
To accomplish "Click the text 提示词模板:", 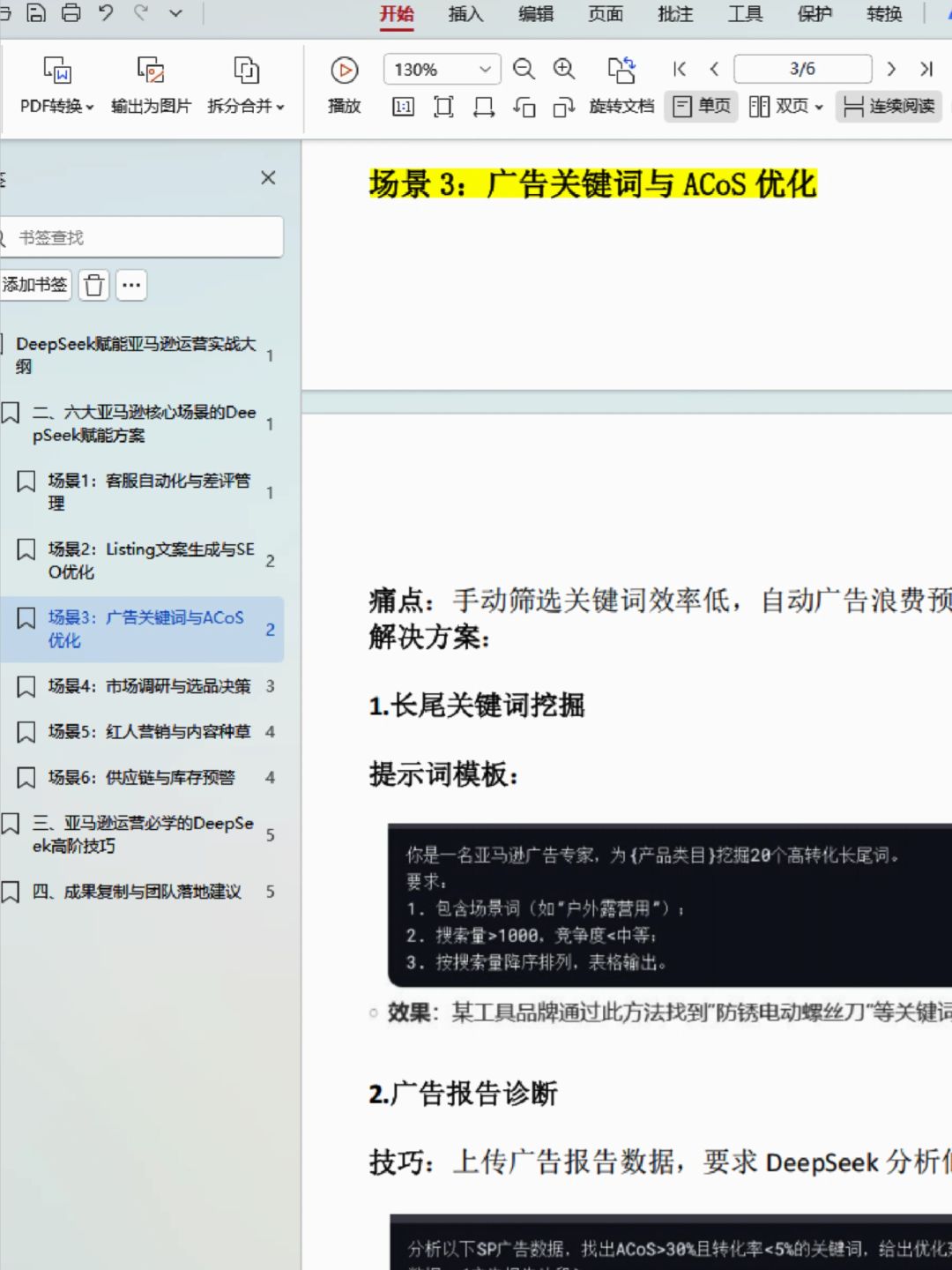I will pyautogui.click(x=443, y=774).
